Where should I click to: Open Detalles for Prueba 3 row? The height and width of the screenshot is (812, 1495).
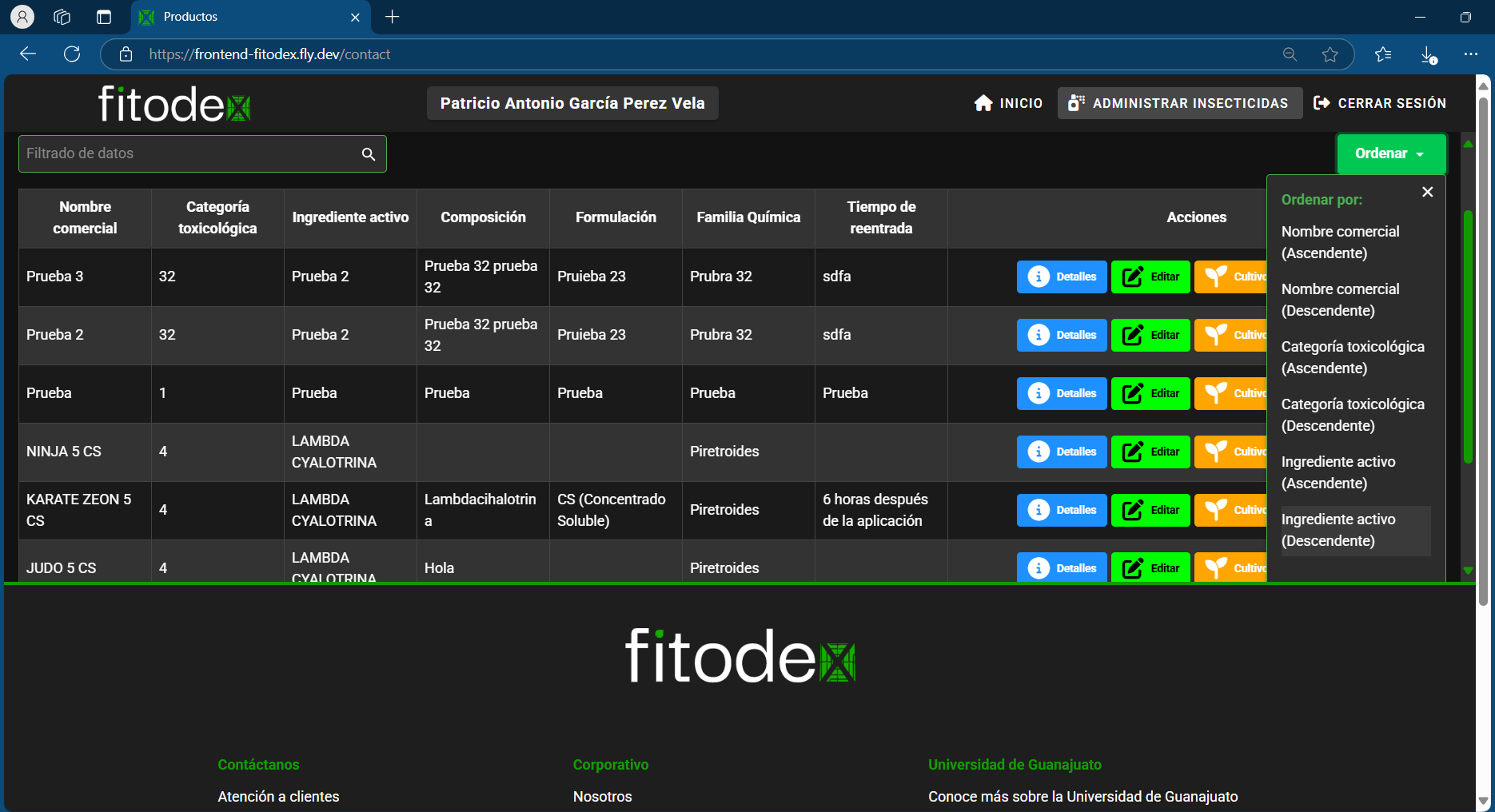coord(1062,277)
